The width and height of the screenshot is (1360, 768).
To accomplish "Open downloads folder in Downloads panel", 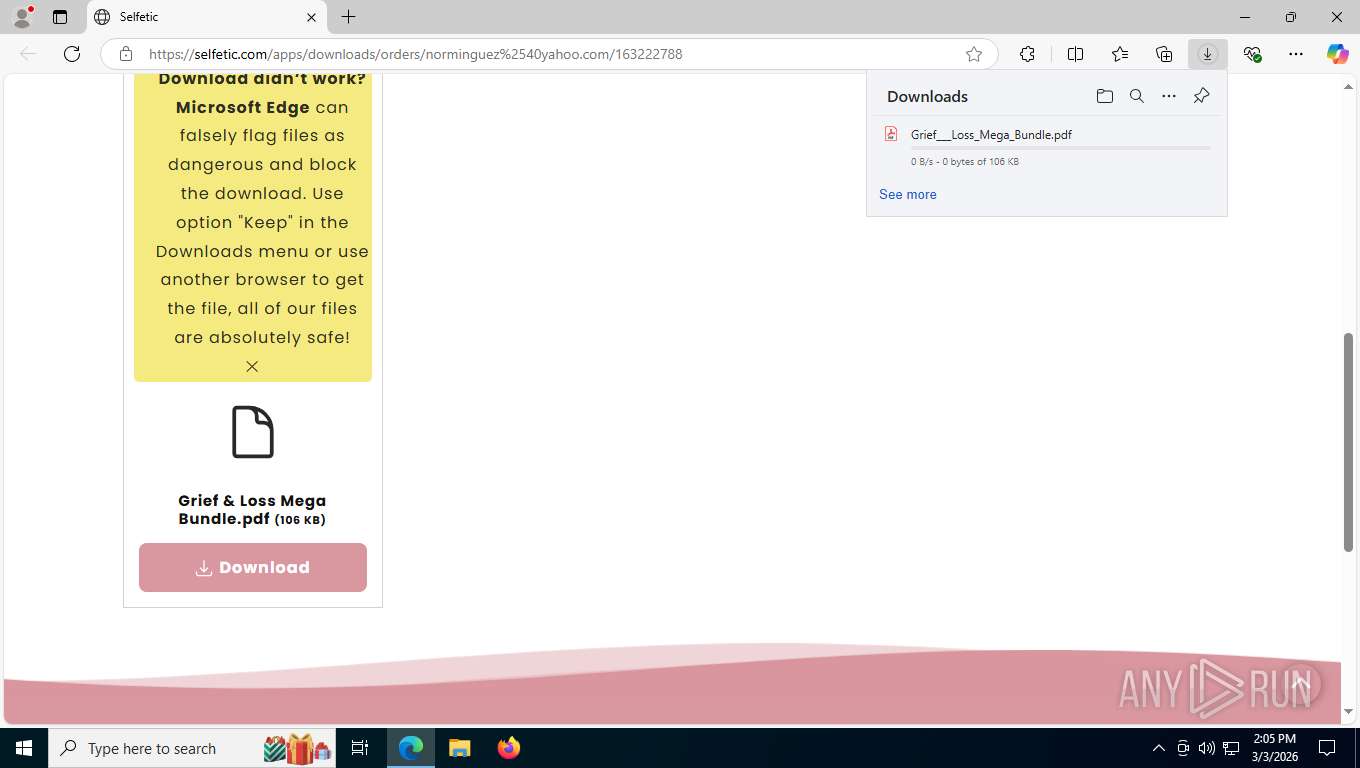I will [x=1104, y=96].
